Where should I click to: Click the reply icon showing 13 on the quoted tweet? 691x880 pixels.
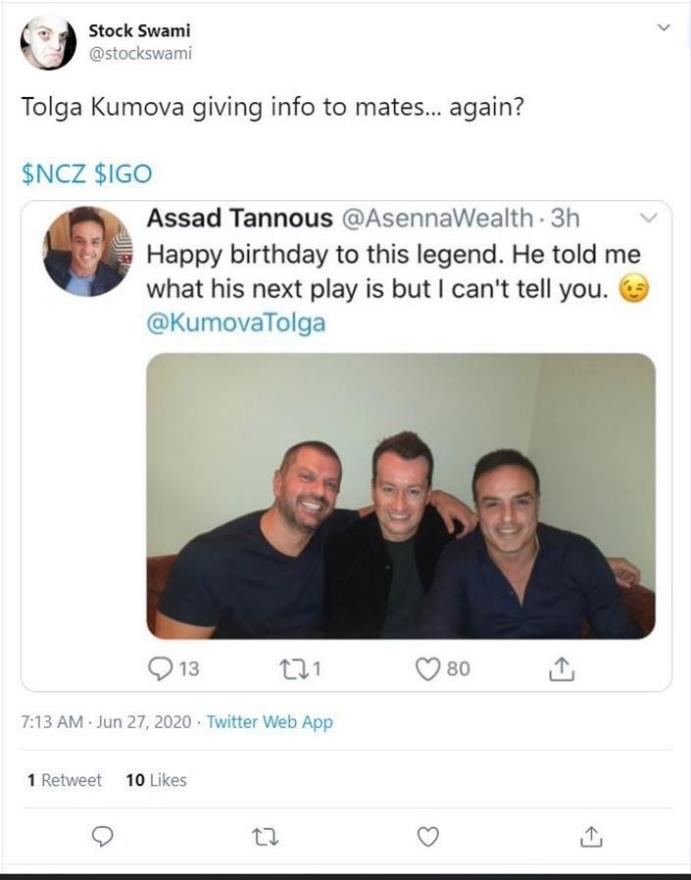tap(160, 668)
